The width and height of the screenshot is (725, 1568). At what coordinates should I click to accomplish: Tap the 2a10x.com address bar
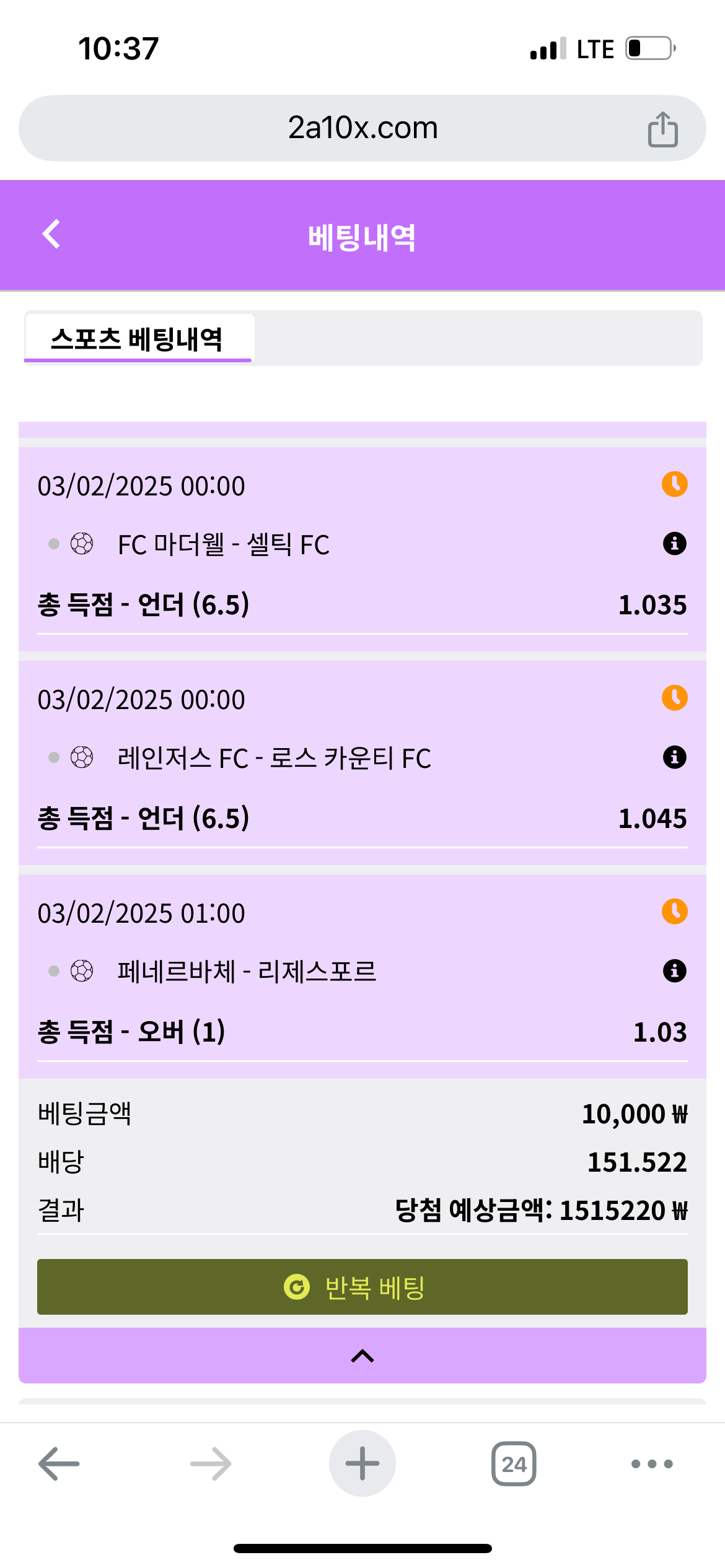click(x=362, y=128)
